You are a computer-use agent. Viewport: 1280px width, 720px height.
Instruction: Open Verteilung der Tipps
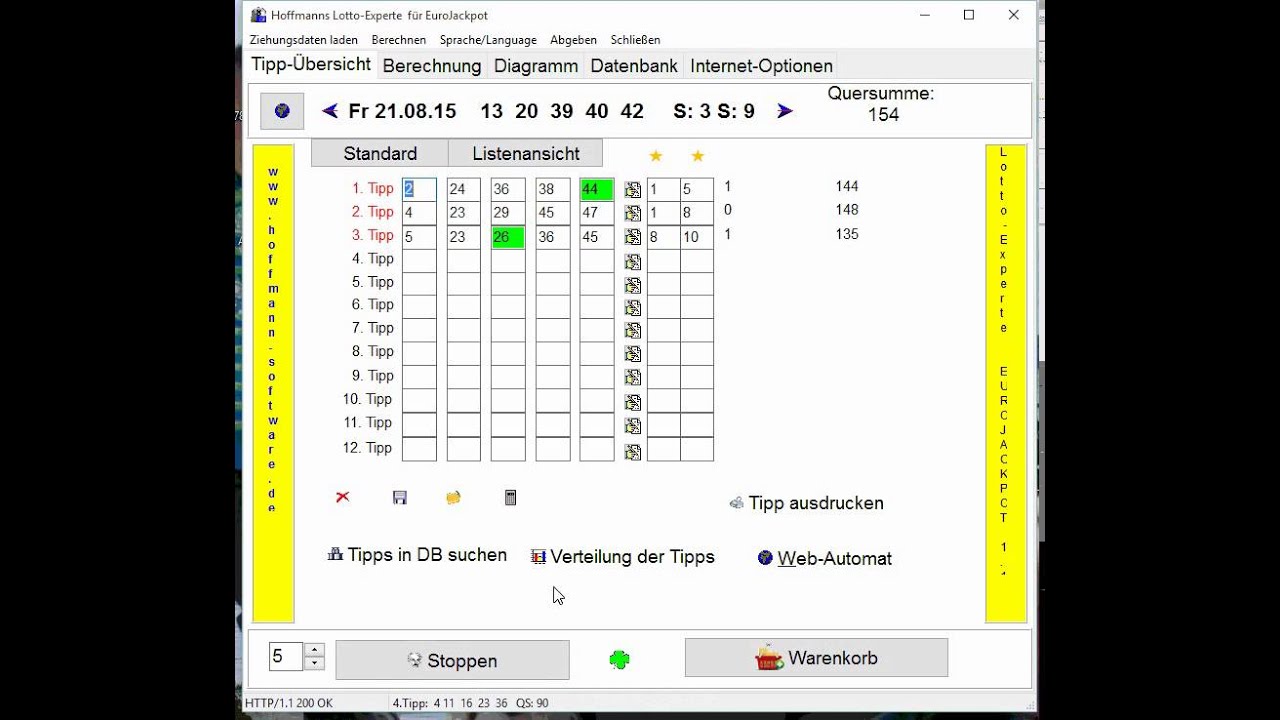623,557
